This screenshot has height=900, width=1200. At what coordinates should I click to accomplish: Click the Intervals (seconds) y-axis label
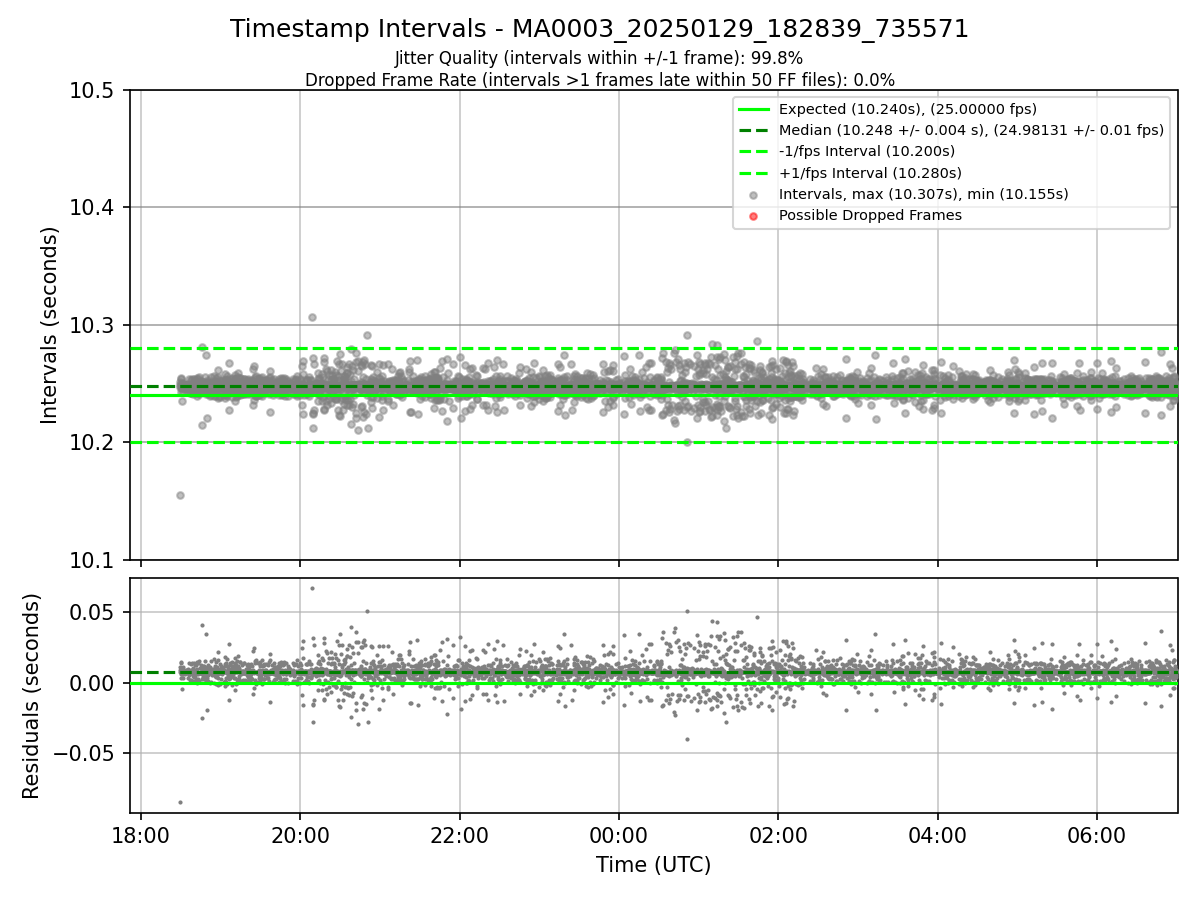click(50, 325)
